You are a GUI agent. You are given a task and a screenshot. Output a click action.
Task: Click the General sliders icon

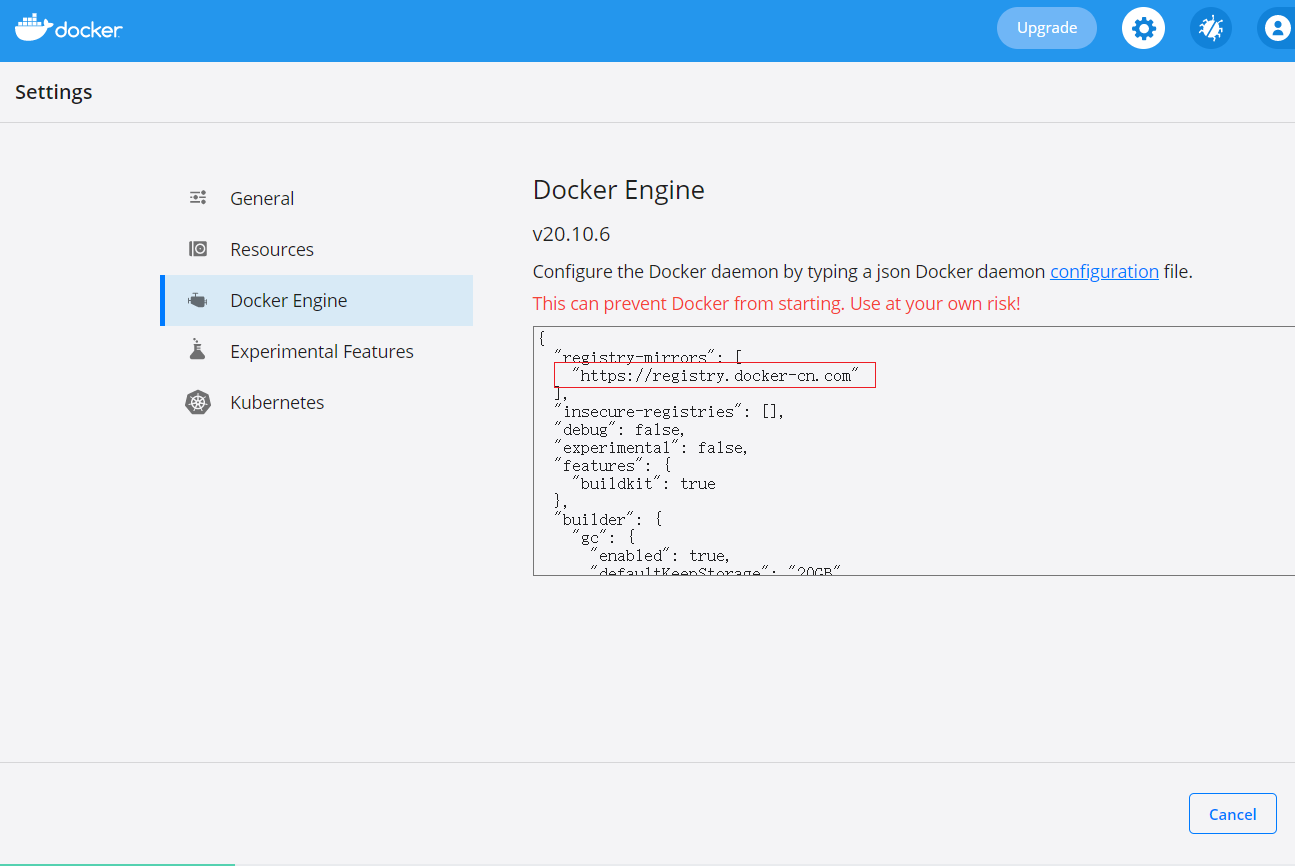click(x=198, y=198)
